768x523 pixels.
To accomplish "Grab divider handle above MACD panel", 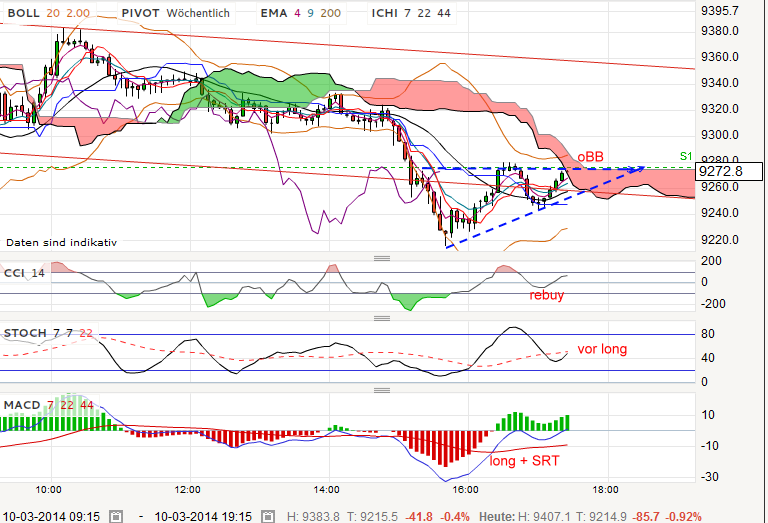I will (382, 390).
